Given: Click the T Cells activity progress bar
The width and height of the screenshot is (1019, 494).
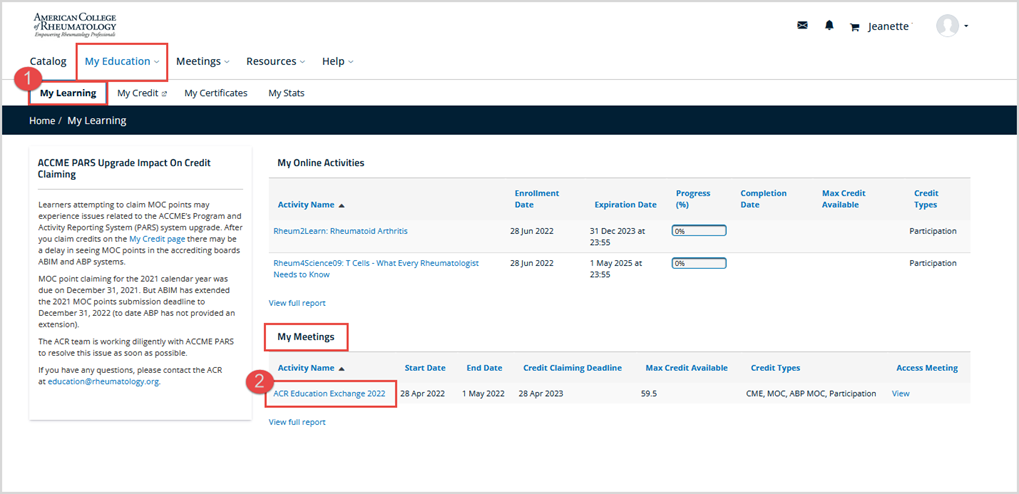Looking at the screenshot, I should [699, 263].
